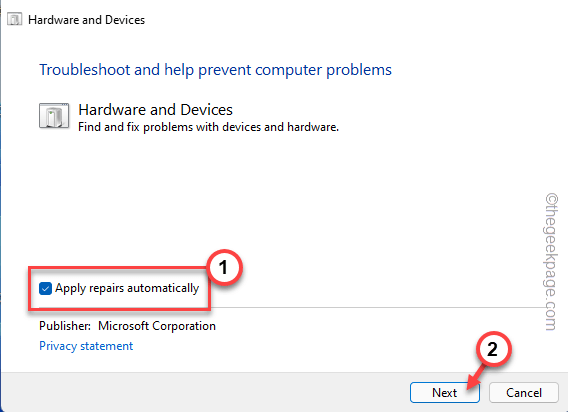Click the thegeekpage.com vertical watermark

(551, 262)
